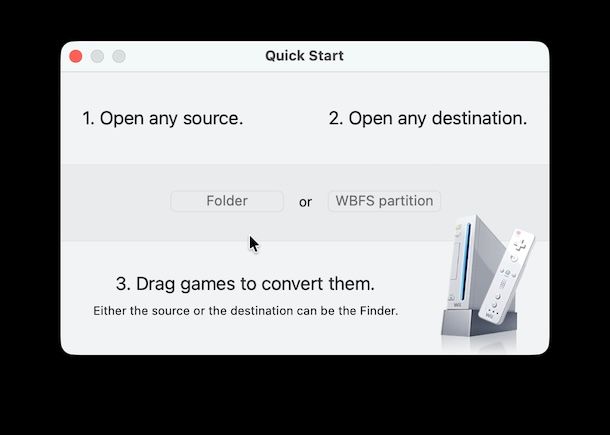Close the Quick Start window
The width and height of the screenshot is (610, 435).
(x=75, y=56)
